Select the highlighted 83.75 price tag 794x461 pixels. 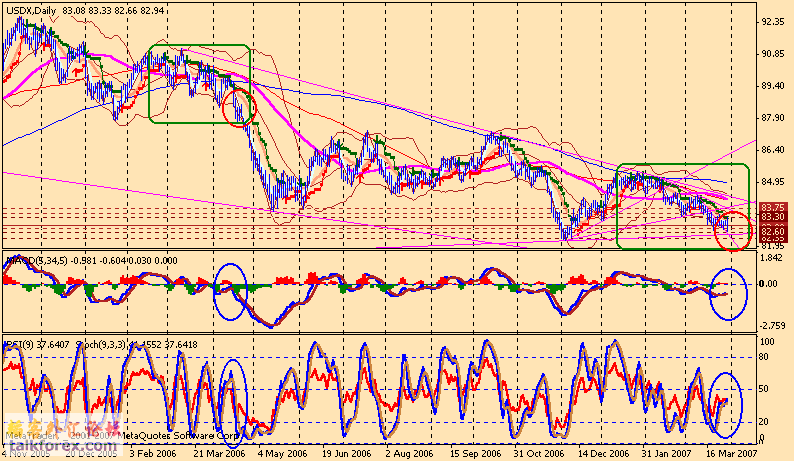(773, 207)
